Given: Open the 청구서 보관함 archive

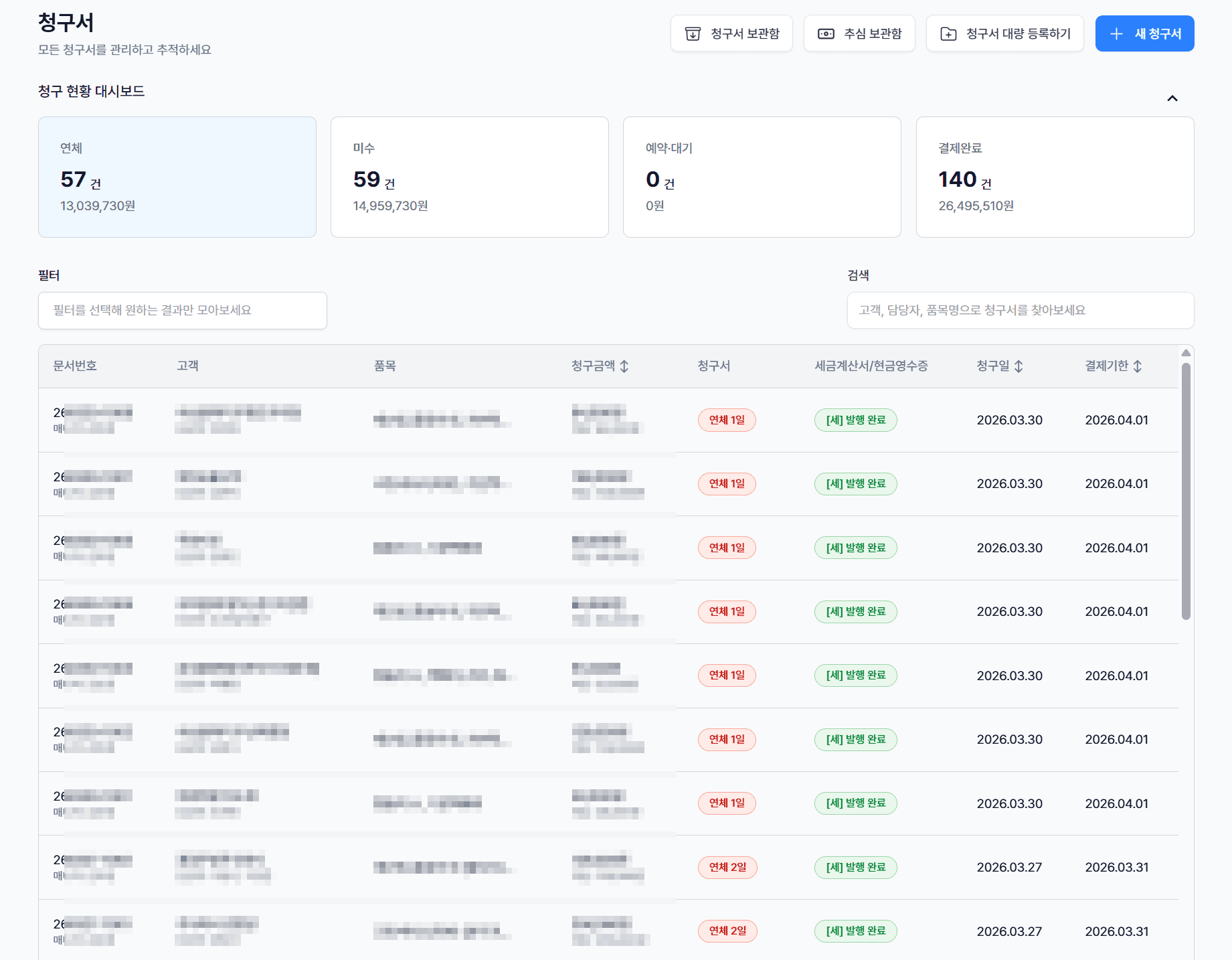Looking at the screenshot, I should click(x=731, y=33).
